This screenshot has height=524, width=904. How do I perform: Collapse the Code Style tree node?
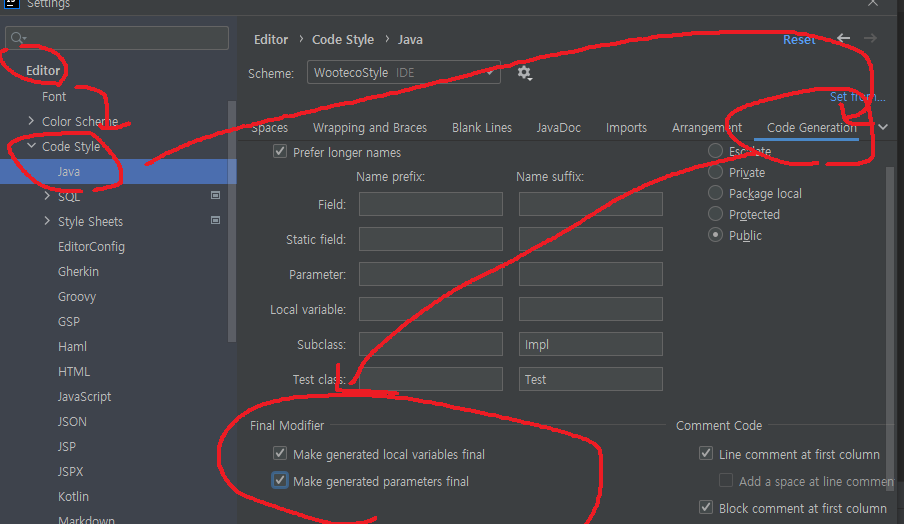pos(32,146)
